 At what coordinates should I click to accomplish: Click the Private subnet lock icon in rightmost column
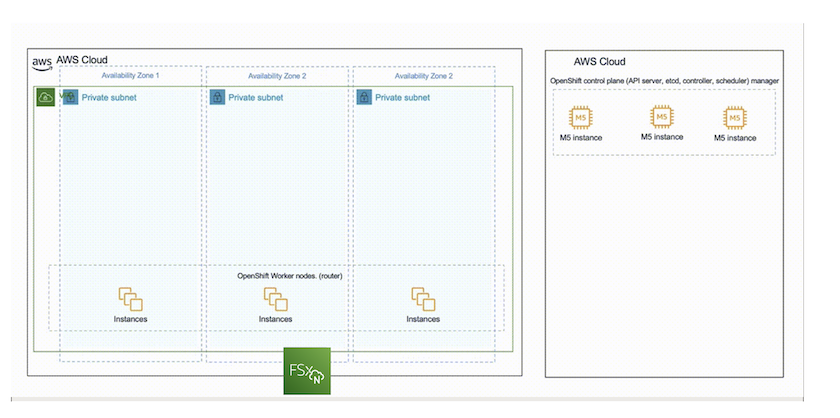(364, 97)
